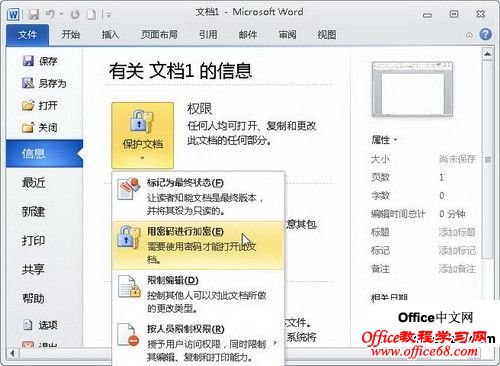Image resolution: width=500 pixels, height=366 pixels.
Task: Select the 信息 backstage section
Action: pos(44,153)
